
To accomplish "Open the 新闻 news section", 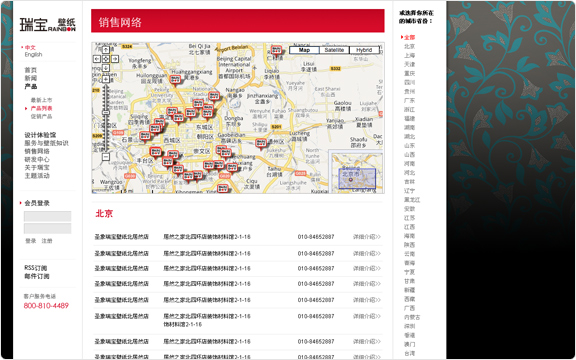I will [30, 78].
